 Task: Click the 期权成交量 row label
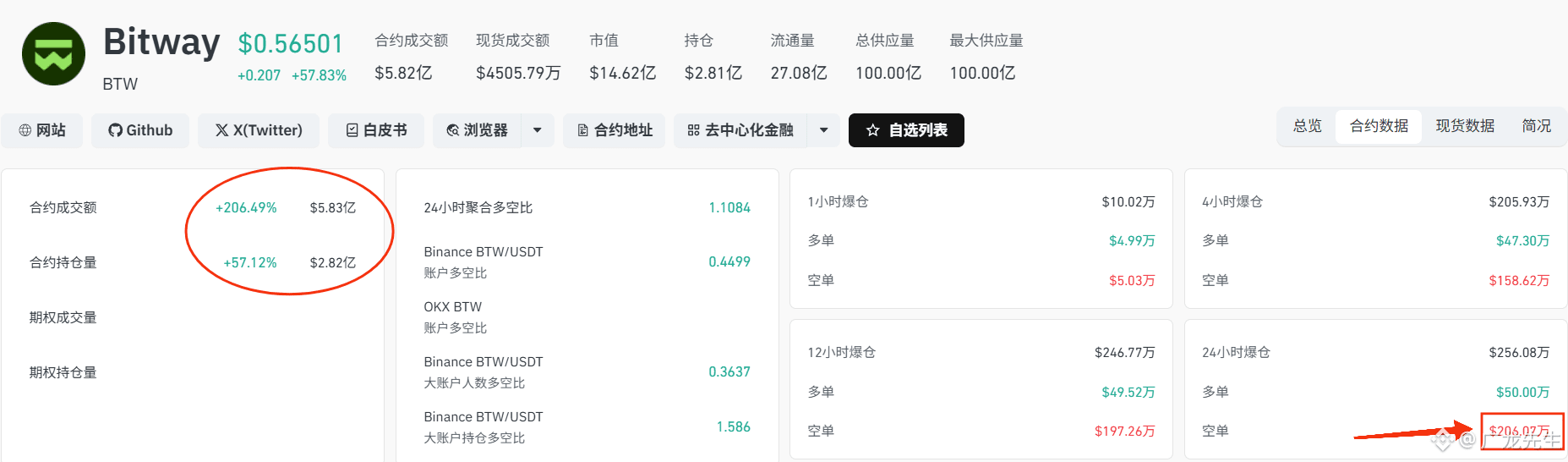pos(63,318)
